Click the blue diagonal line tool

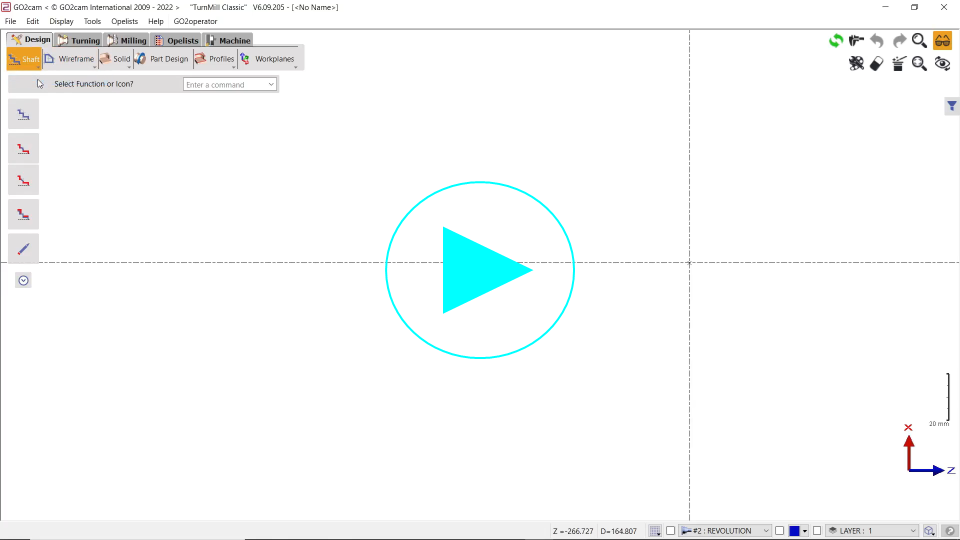[23, 248]
